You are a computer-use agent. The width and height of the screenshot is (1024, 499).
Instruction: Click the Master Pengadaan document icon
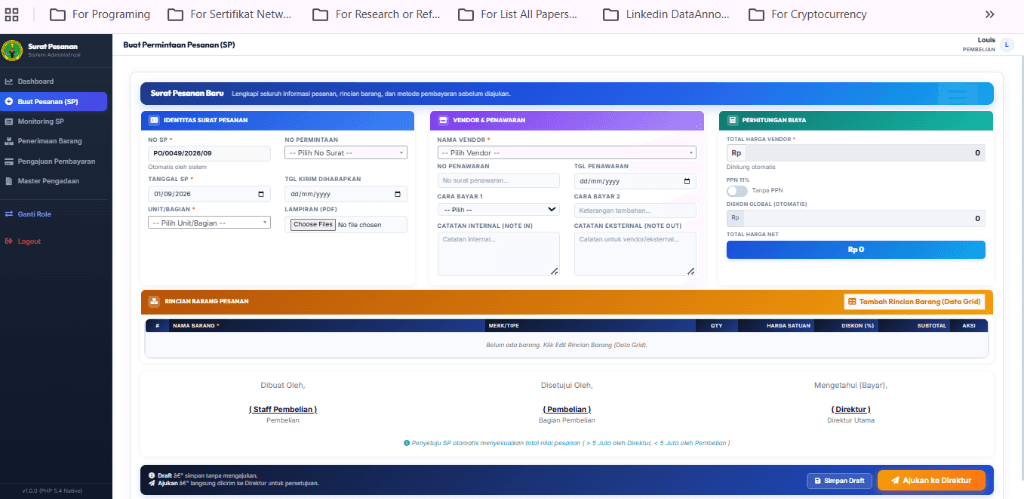(x=9, y=181)
